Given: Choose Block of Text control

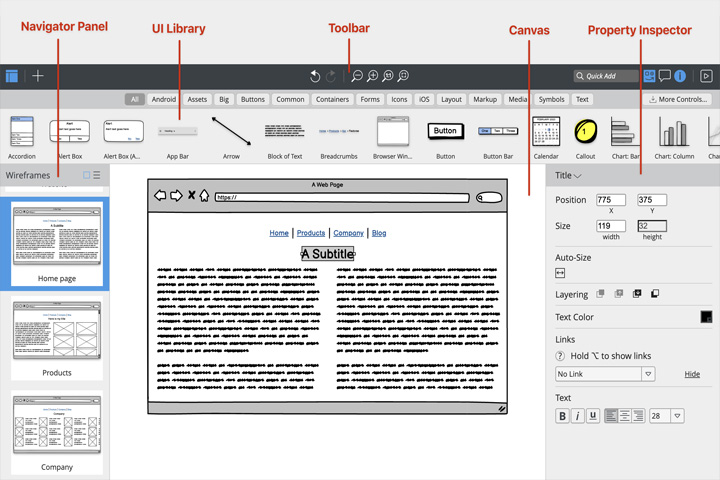Looking at the screenshot, I should [x=285, y=137].
